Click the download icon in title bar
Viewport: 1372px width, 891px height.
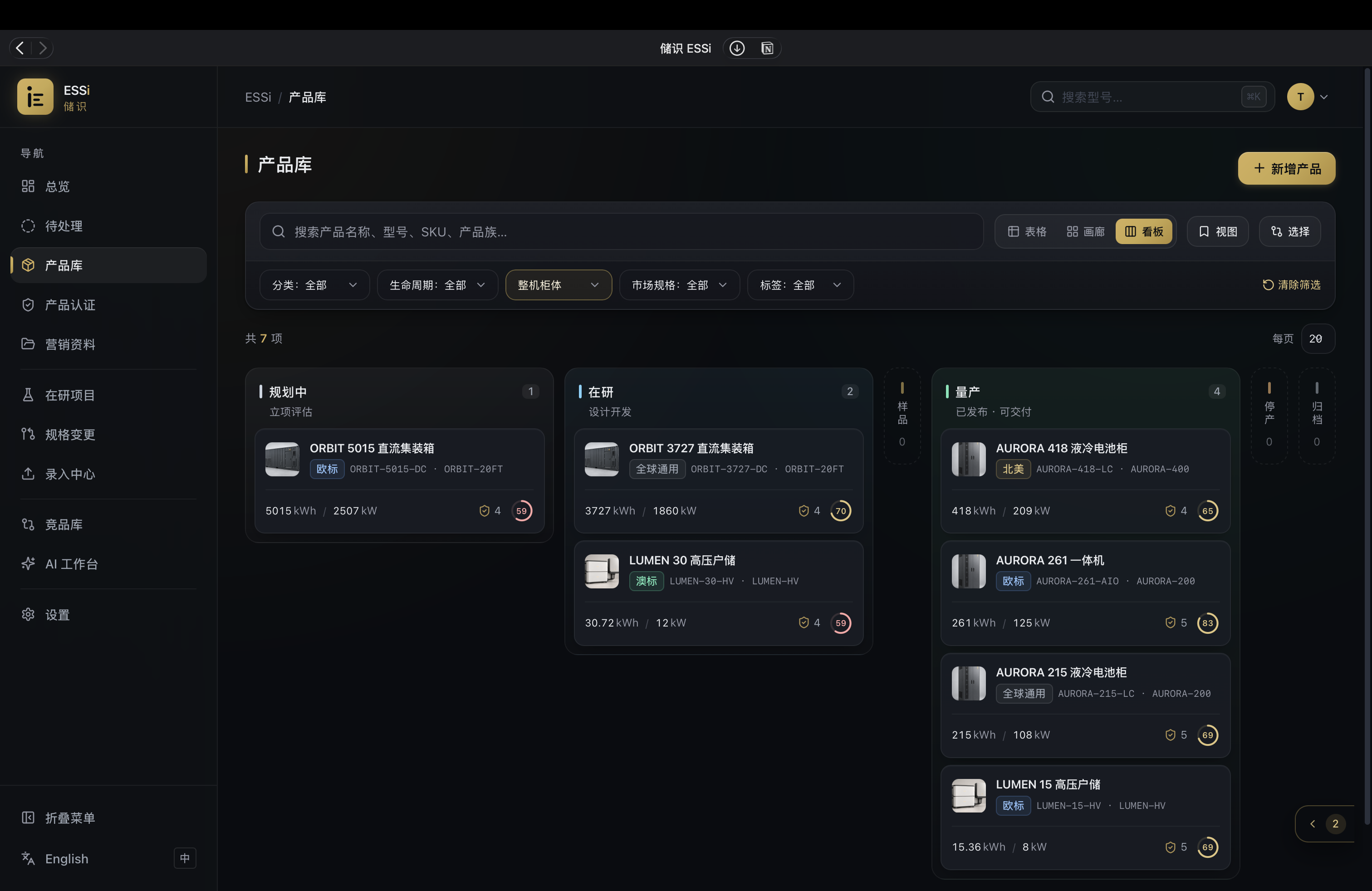[737, 48]
